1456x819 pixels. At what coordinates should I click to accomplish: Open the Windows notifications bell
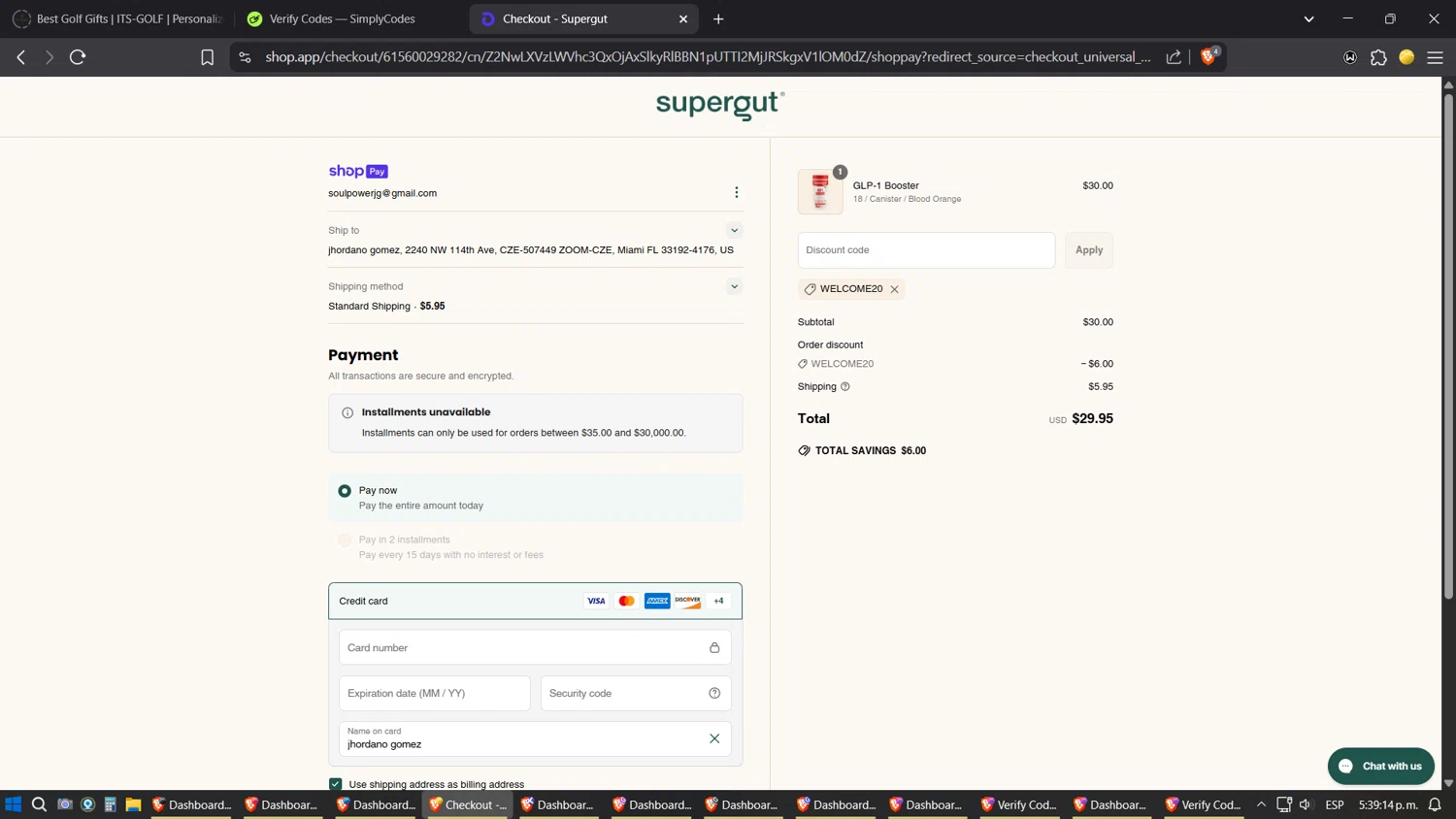pos(1435,804)
